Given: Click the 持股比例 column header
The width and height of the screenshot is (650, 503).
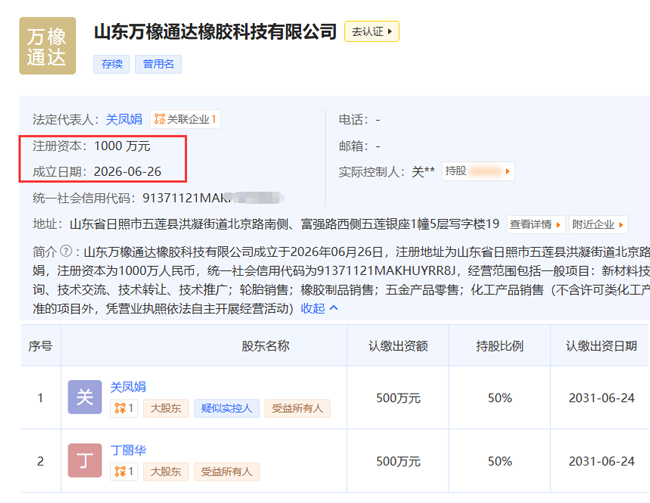Looking at the screenshot, I should (500, 346).
